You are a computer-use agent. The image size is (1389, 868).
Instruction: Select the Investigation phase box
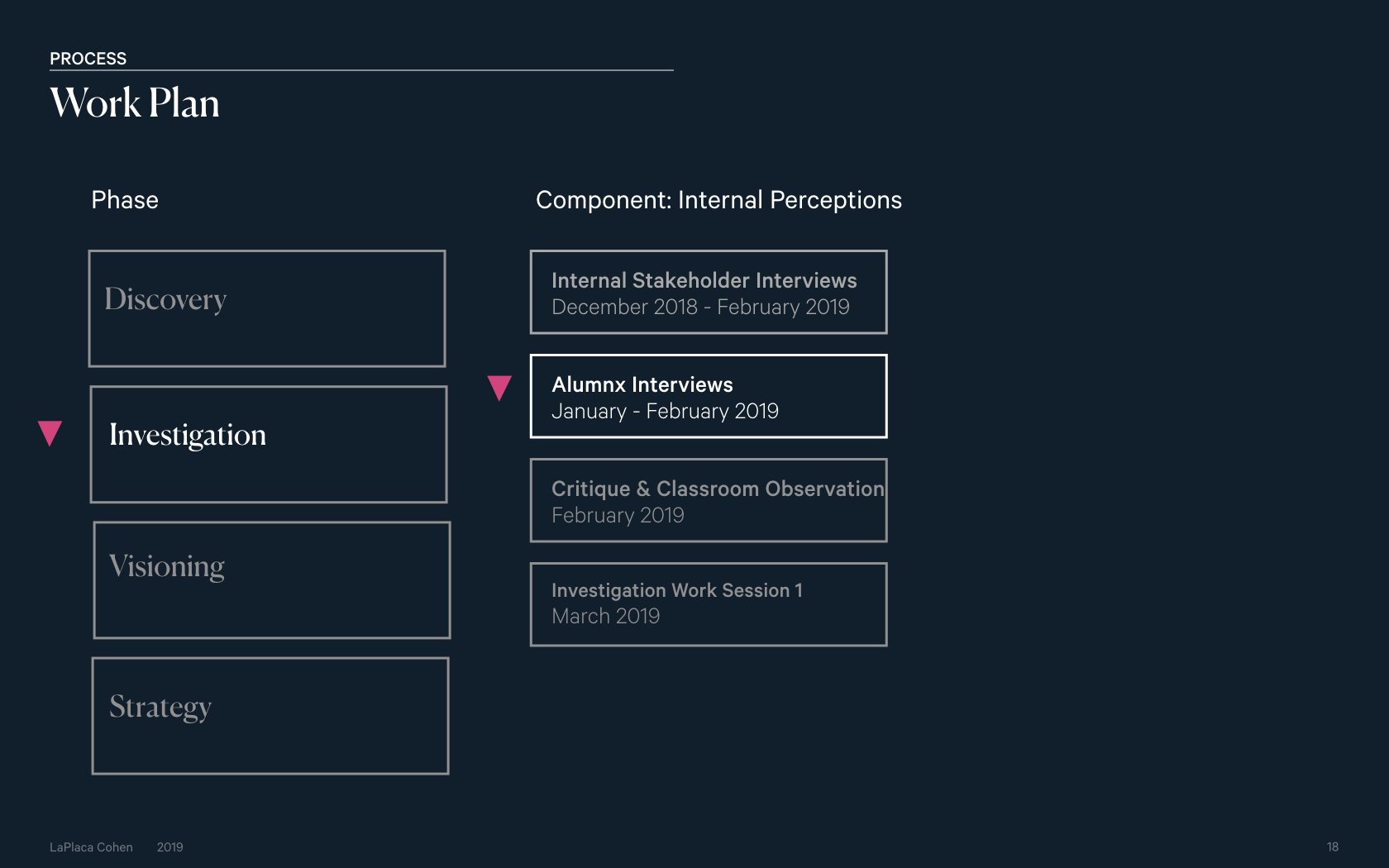click(x=269, y=444)
